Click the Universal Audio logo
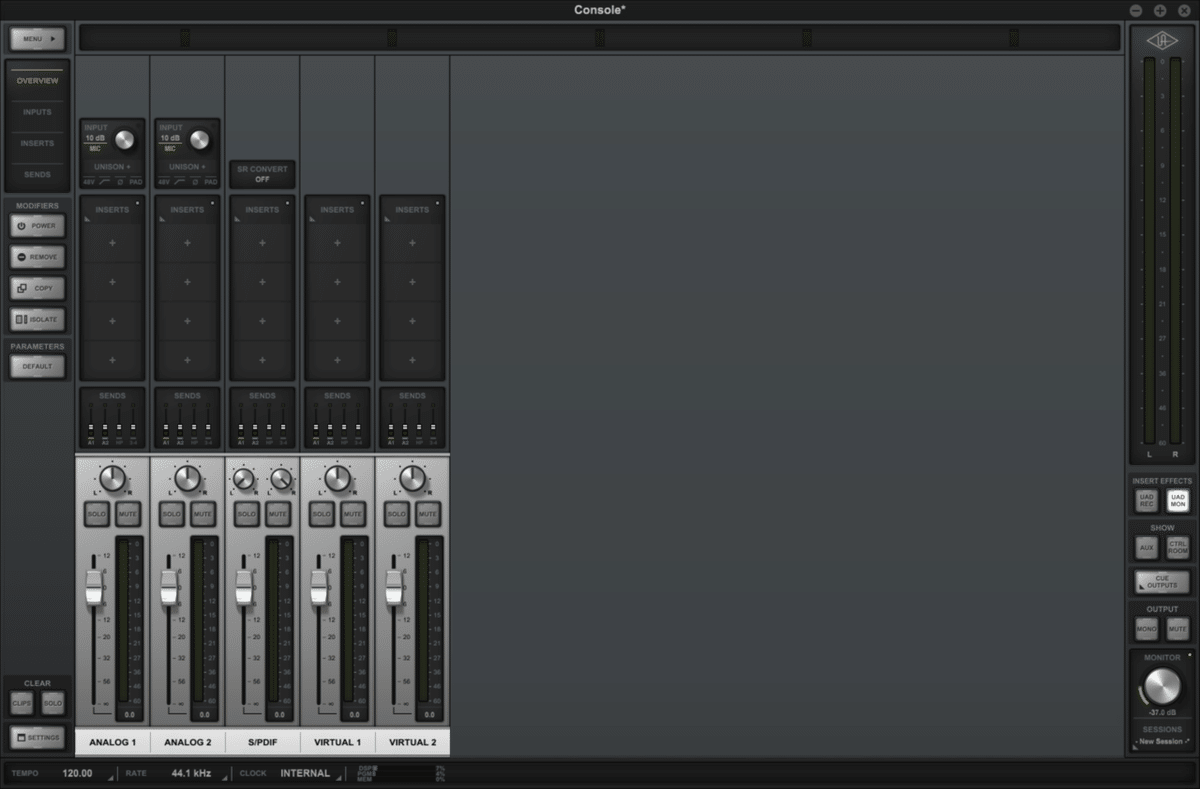1200x789 pixels. [1162, 40]
